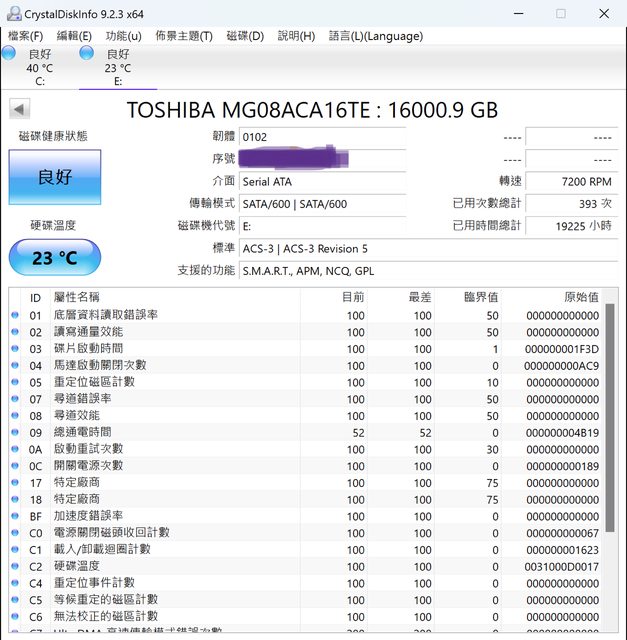
Task: Click status dot of attribute BF
Action: click(15, 516)
